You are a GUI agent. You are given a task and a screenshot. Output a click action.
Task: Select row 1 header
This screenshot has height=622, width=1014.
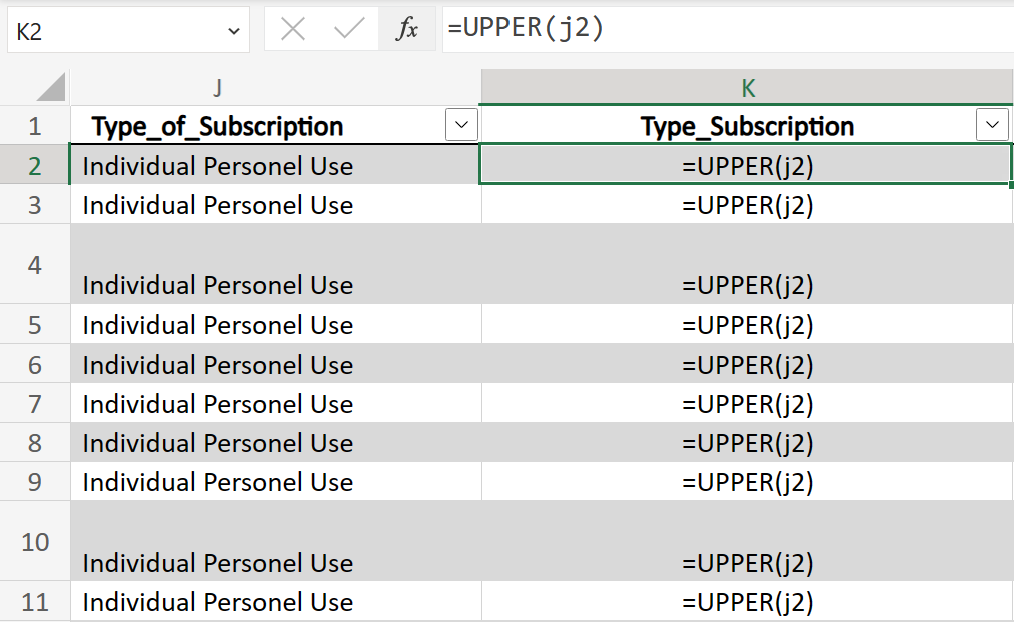click(35, 125)
